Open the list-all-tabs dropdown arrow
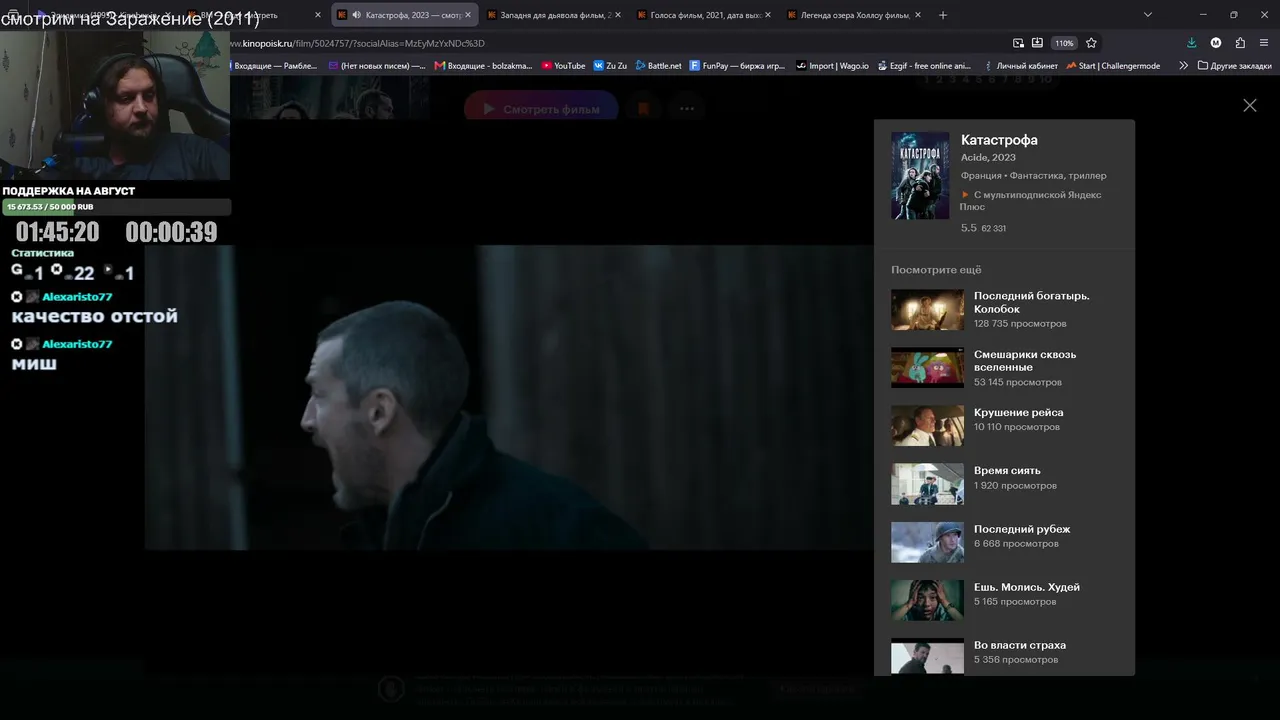 [1148, 15]
